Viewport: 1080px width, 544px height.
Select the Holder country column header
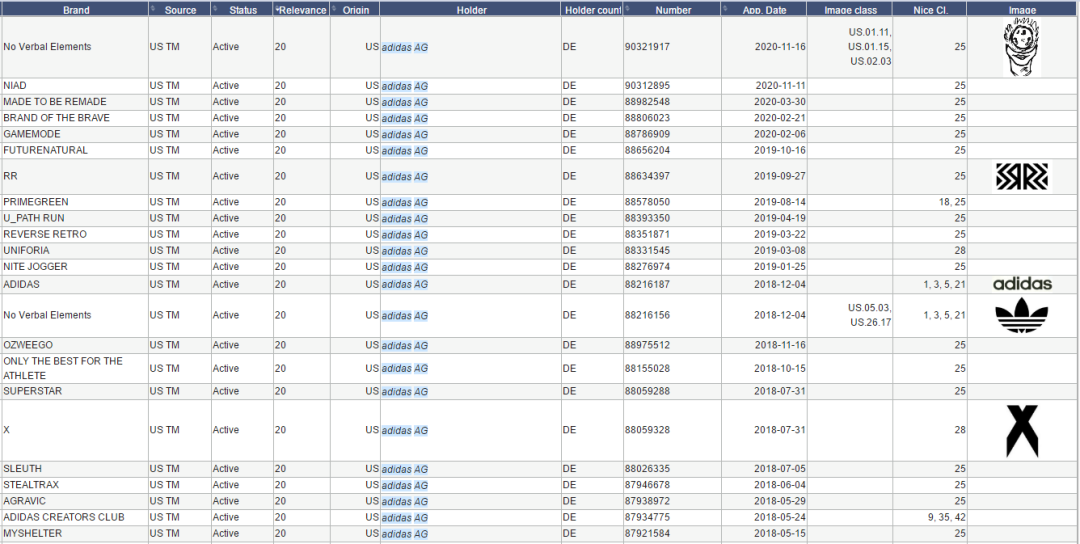point(592,10)
